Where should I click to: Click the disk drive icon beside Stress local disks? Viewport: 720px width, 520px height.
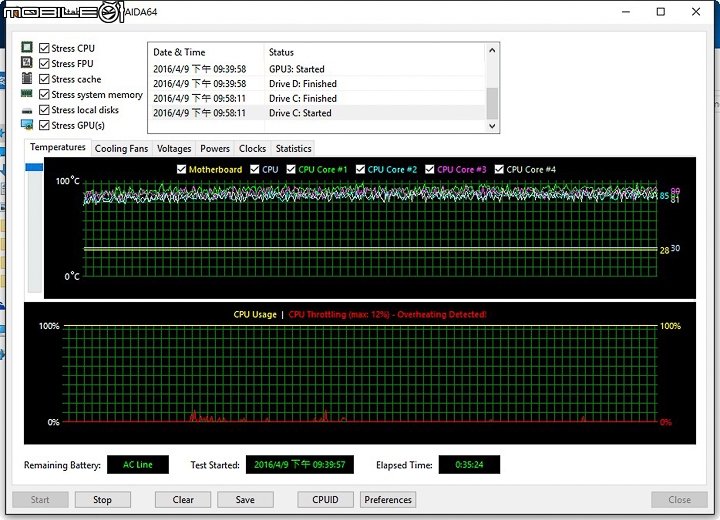click(x=27, y=111)
